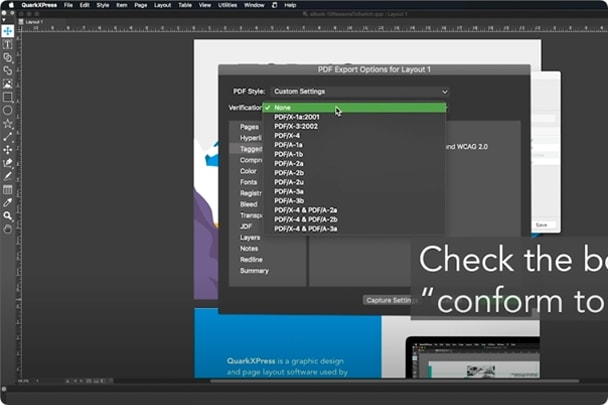Open Fonts in the options list
The height and width of the screenshot is (405, 608).
point(248,182)
